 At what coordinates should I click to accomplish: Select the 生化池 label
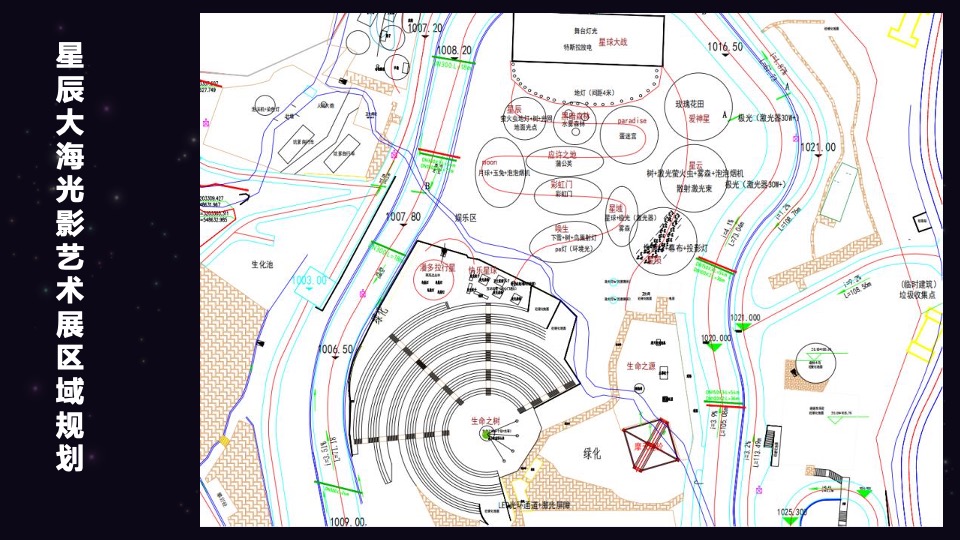point(262,265)
